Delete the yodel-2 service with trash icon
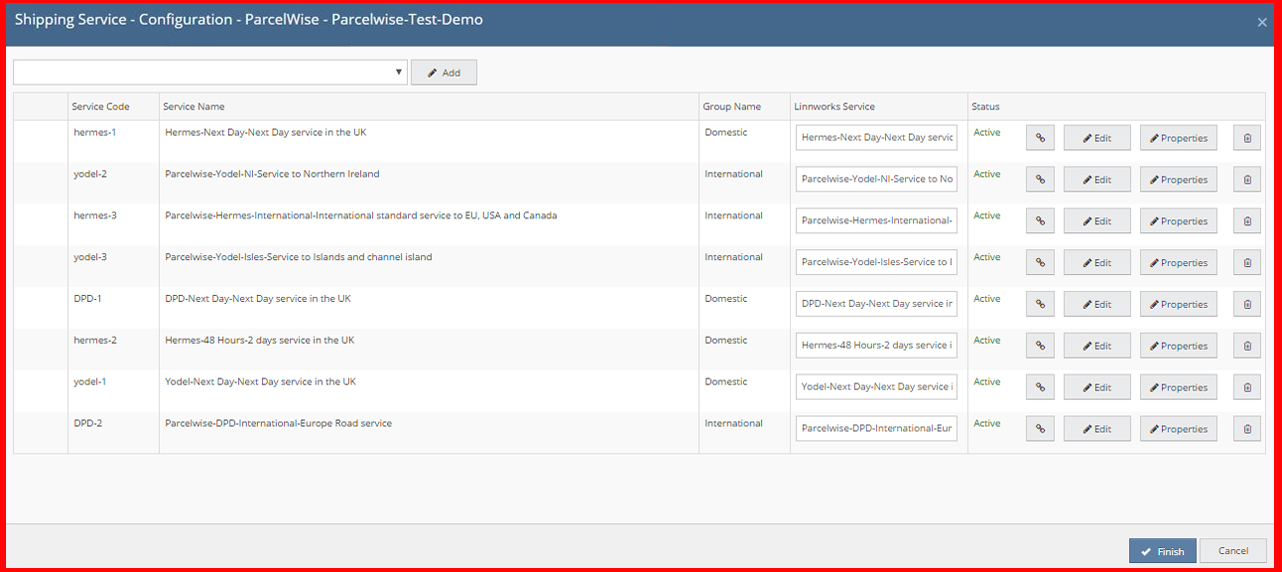Screen dimensions: 1282x572 [x=1247, y=180]
